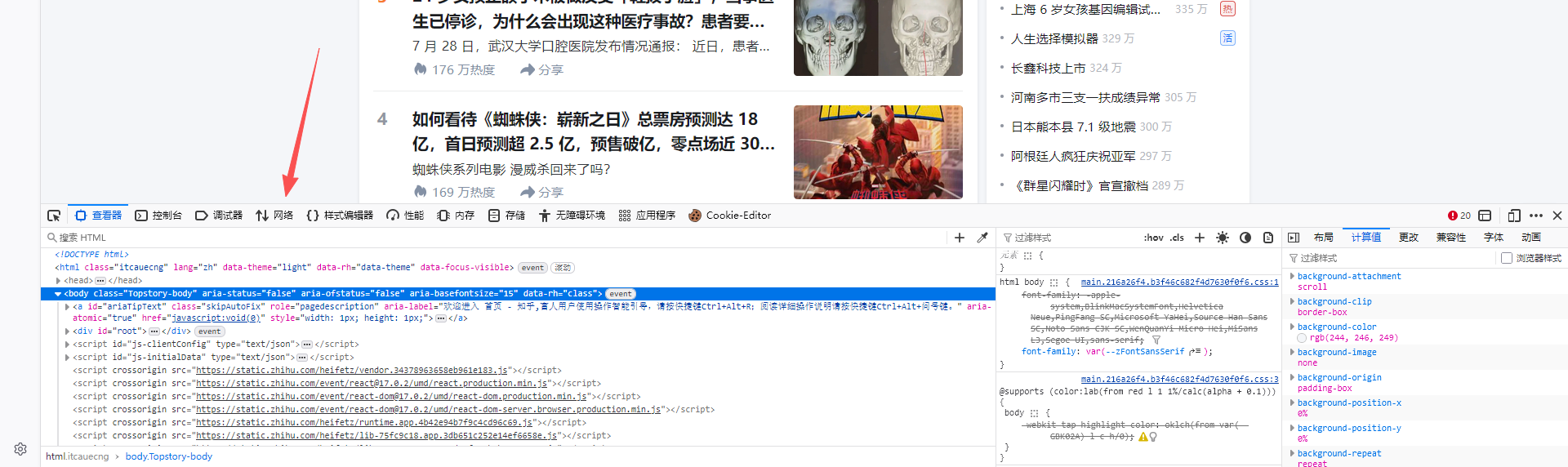Screen dimensions: 1568x467
Task: Click grid icon next to 元素 rule
Action: [1028, 256]
